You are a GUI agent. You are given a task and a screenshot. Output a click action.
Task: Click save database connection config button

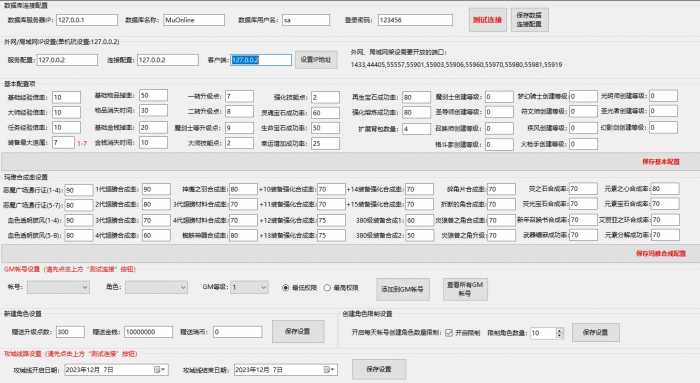point(529,20)
